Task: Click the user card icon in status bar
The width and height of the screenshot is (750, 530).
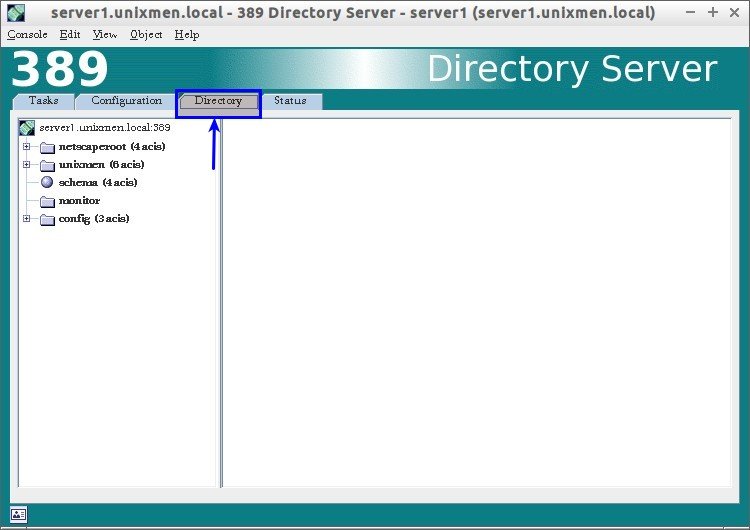Action: pyautogui.click(x=18, y=514)
